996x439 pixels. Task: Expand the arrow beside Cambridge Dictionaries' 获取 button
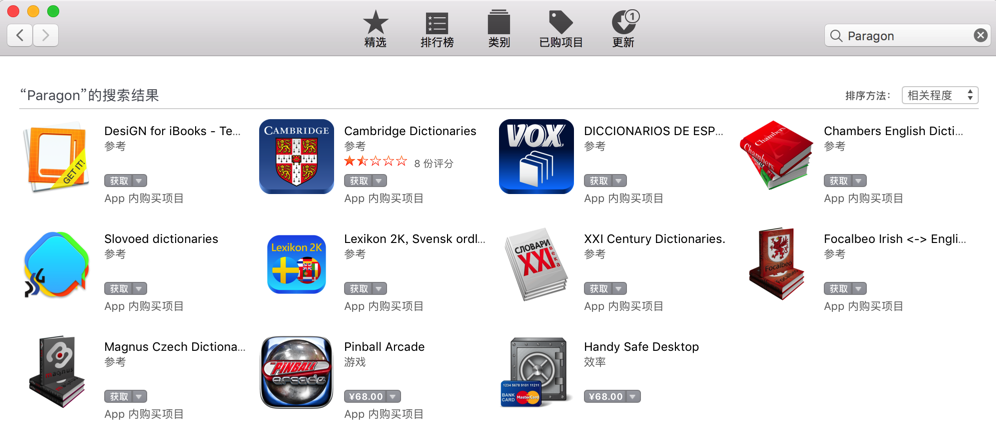[x=379, y=180]
